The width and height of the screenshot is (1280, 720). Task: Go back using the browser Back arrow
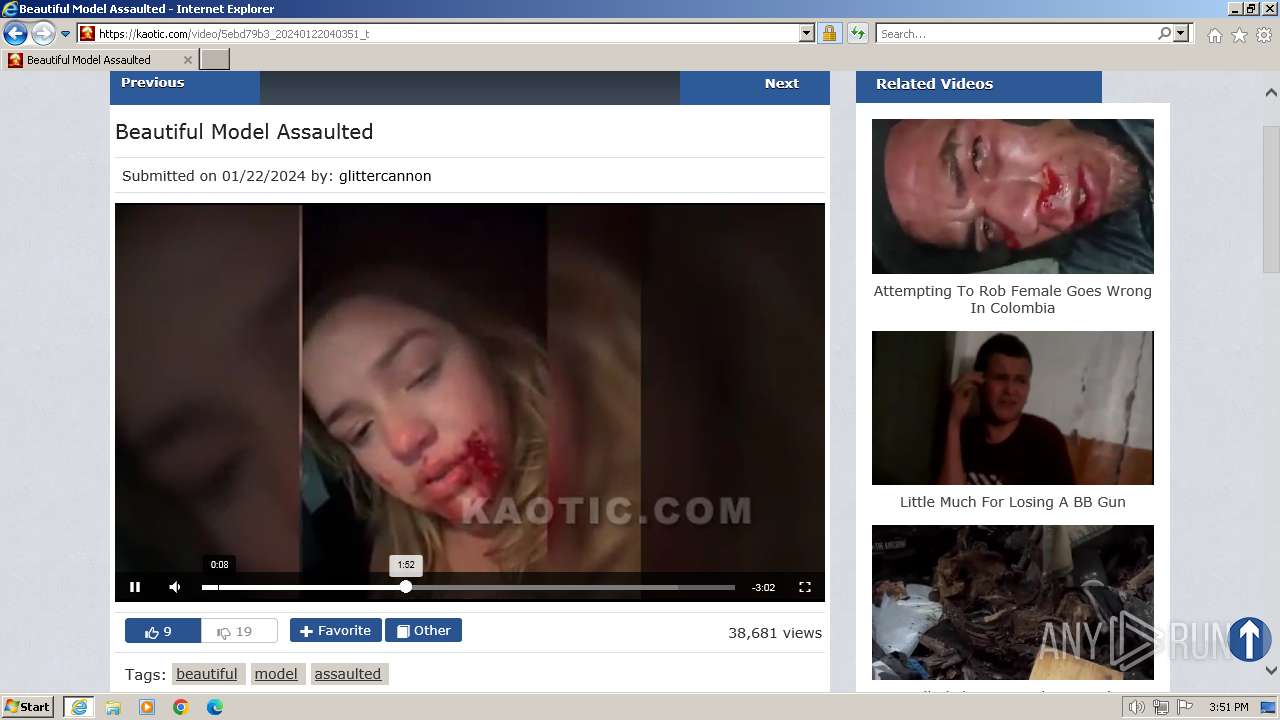[15, 34]
